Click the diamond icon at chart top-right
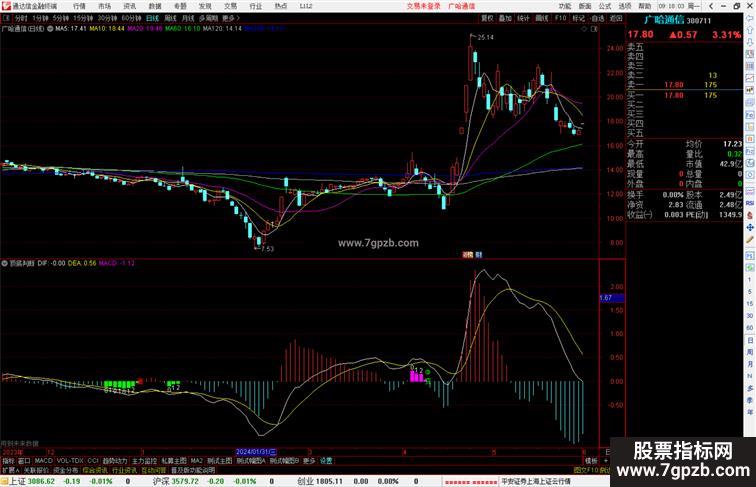Screen dimensions: 756x487 coord(584,29)
